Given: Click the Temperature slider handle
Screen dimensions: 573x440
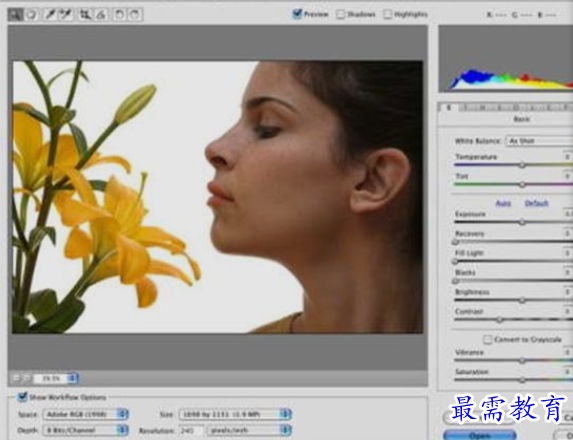Looking at the screenshot, I should pyautogui.click(x=522, y=165).
